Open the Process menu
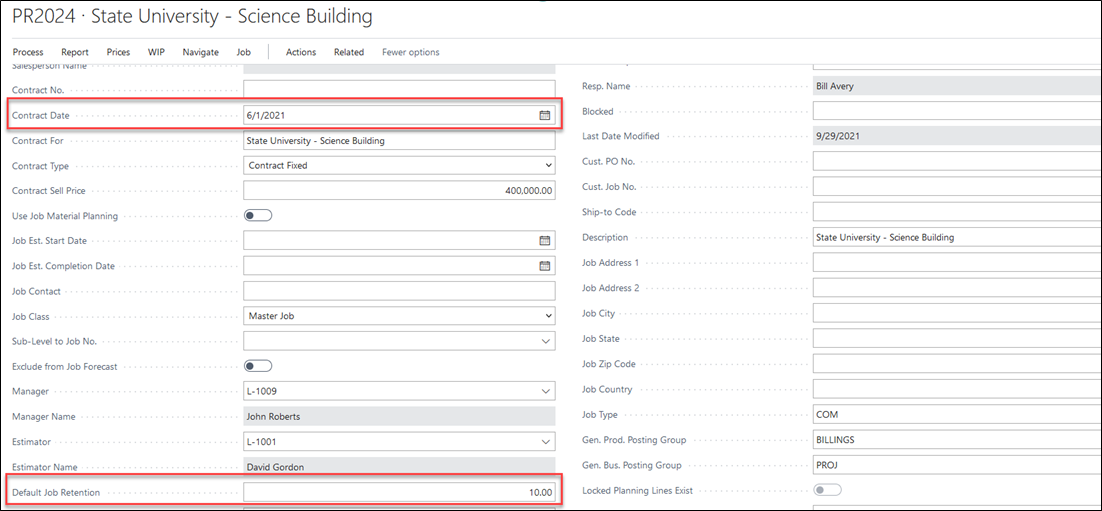 click(x=28, y=52)
